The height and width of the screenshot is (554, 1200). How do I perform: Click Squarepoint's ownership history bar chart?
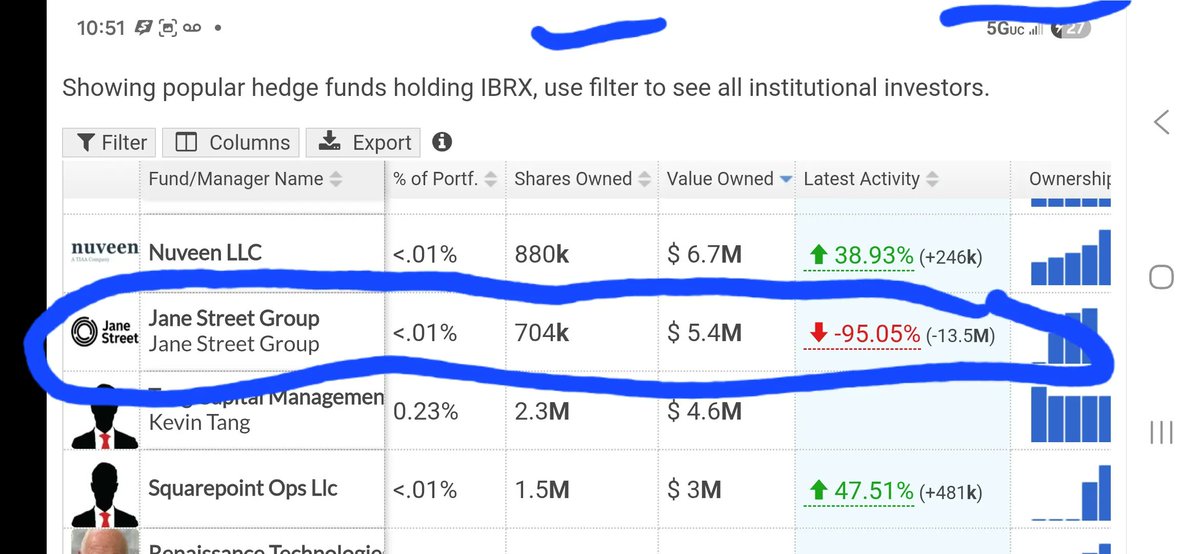(1071, 492)
